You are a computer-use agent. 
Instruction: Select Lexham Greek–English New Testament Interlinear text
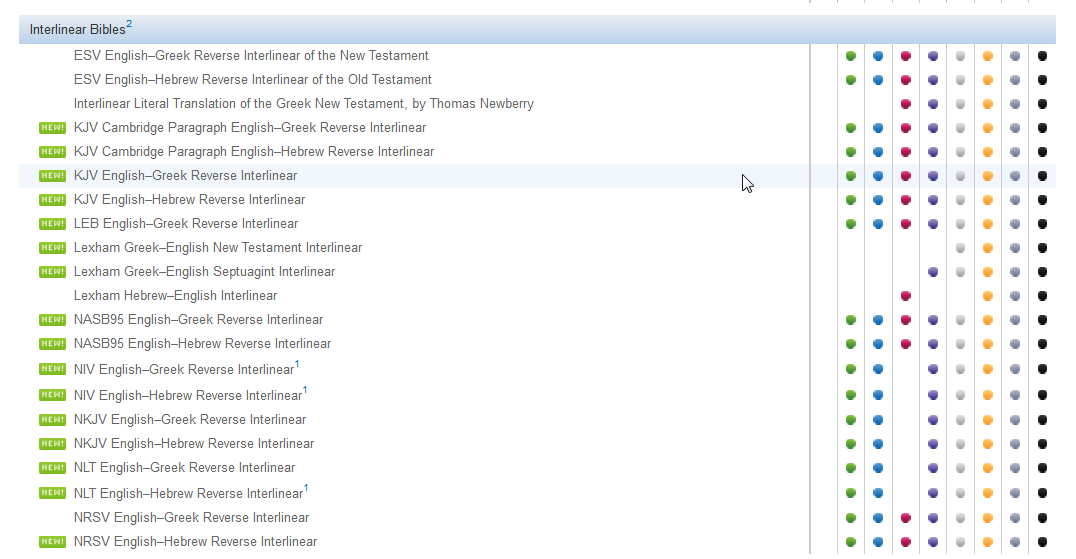pos(218,248)
